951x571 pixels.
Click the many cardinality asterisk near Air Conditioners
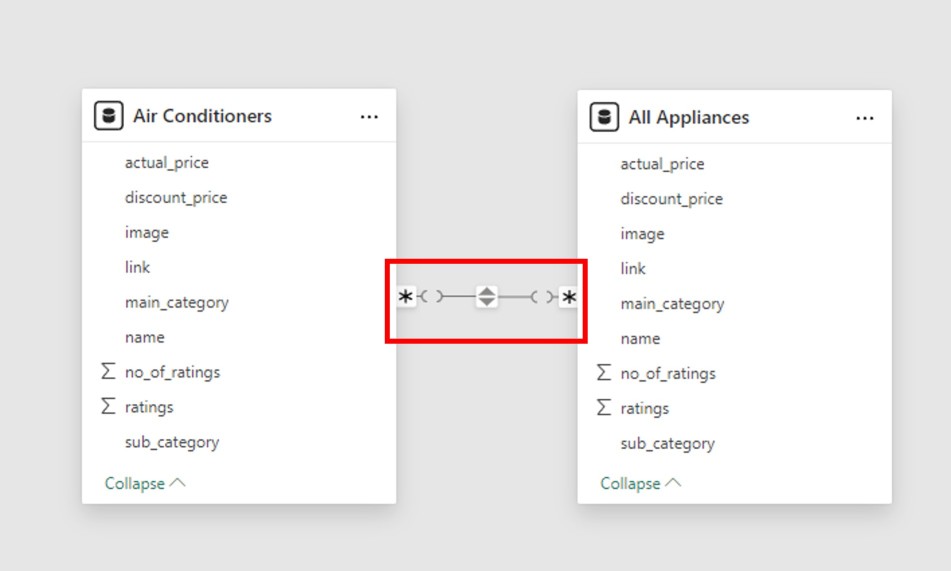tap(405, 297)
